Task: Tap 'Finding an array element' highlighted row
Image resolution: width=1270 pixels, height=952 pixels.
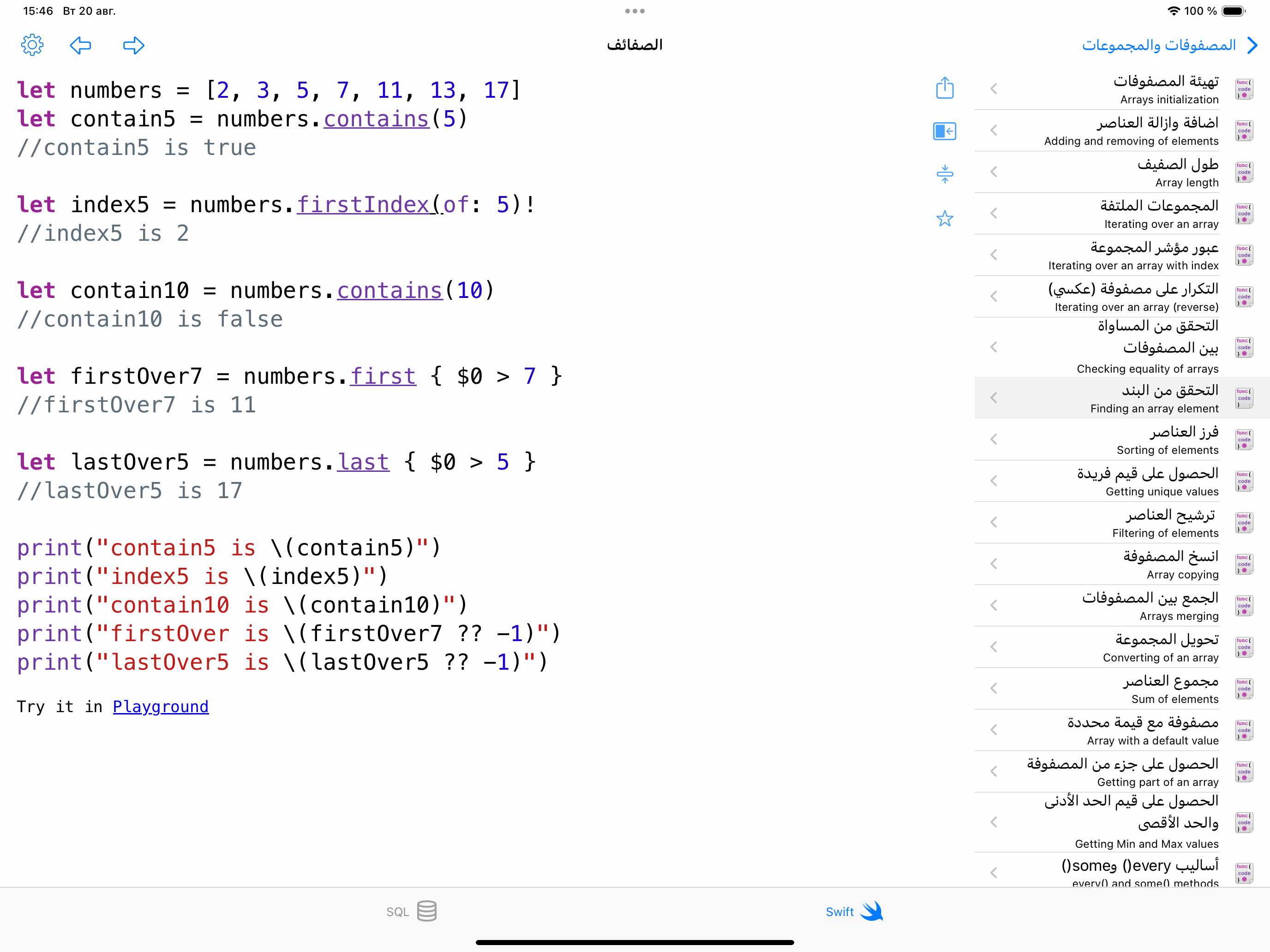Action: pos(1122,398)
